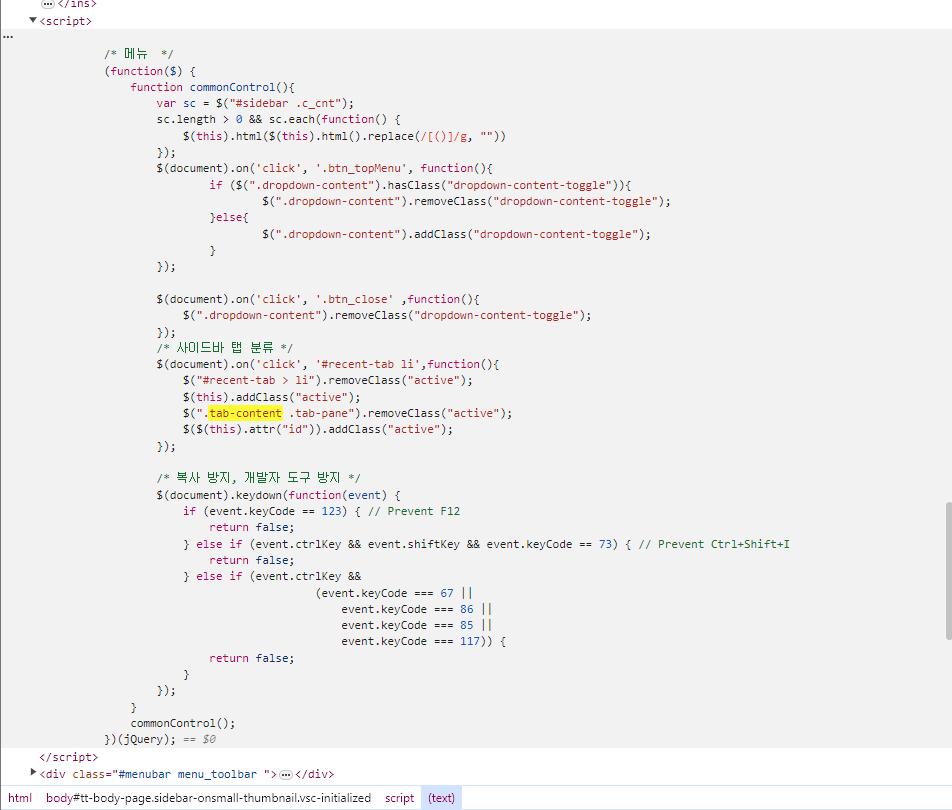Click '$("#recent-tab > li").removeClass' line

click(x=328, y=380)
